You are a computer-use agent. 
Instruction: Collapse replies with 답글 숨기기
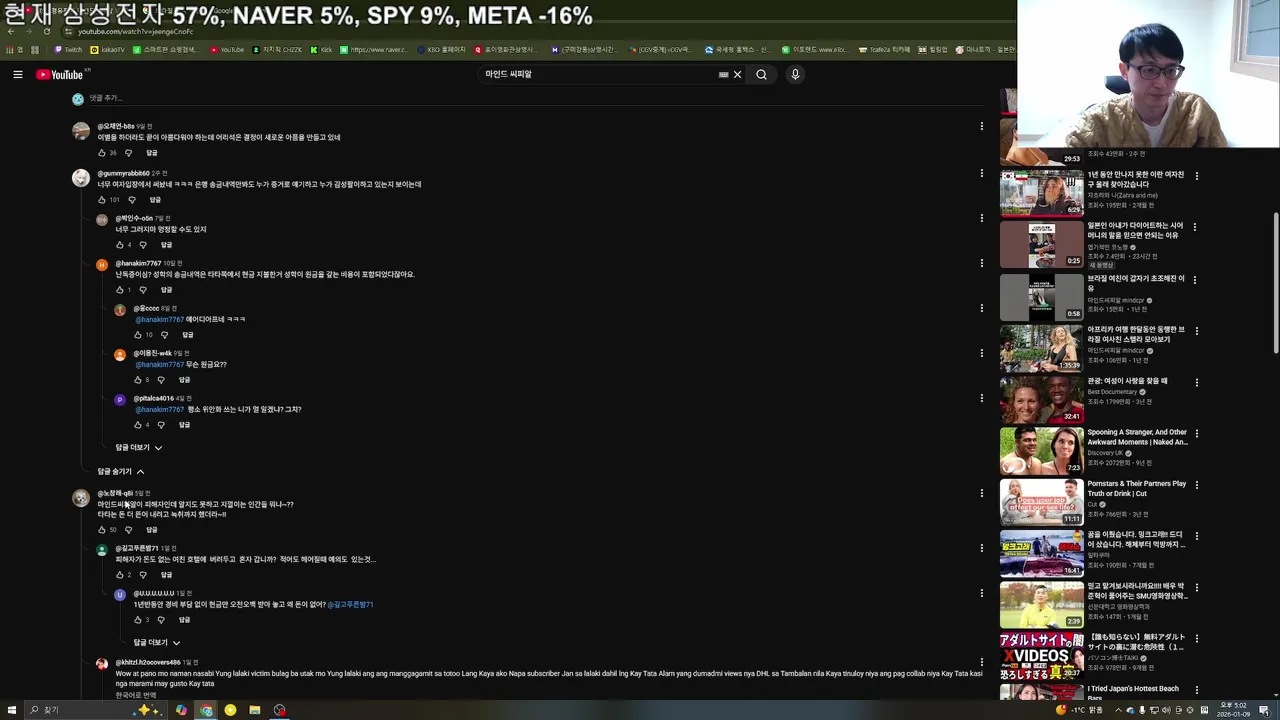point(121,472)
